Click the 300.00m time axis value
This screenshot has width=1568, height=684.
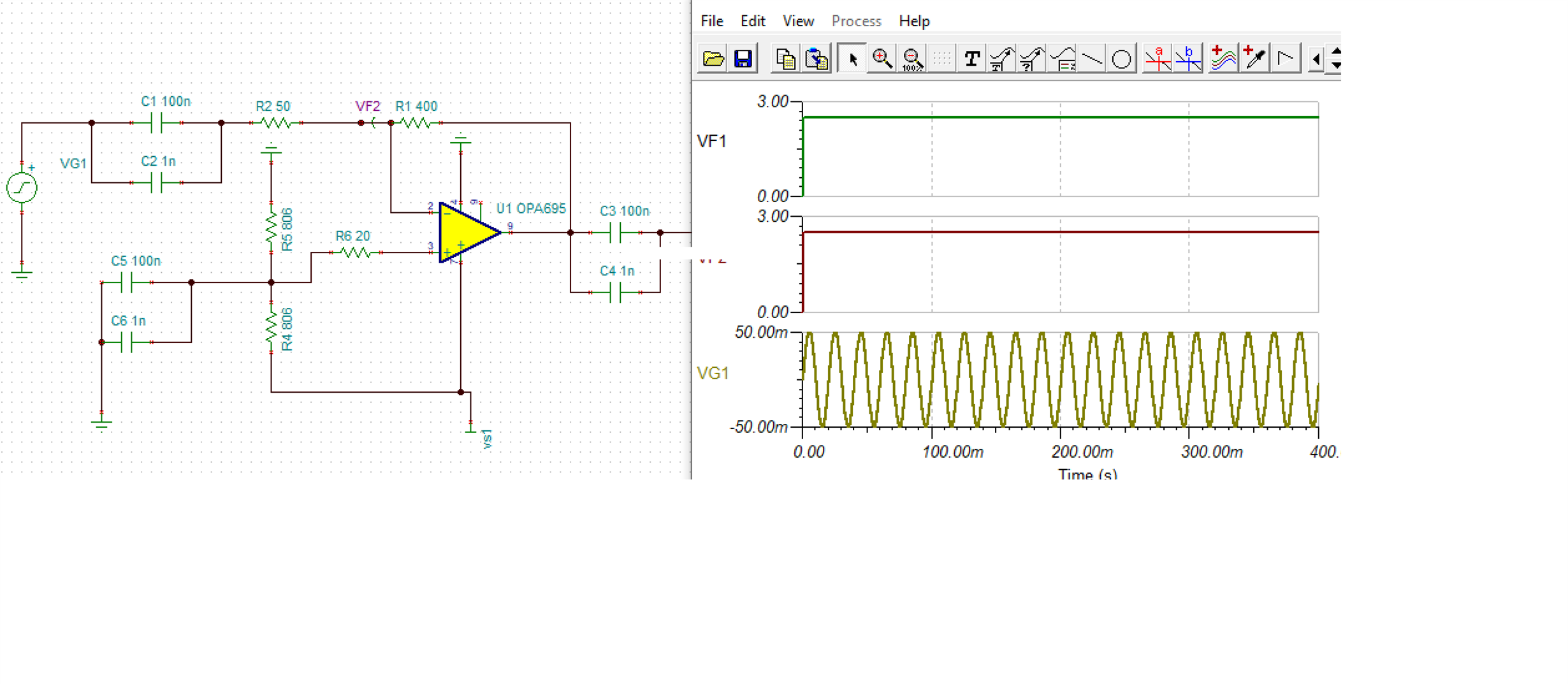[x=1211, y=452]
